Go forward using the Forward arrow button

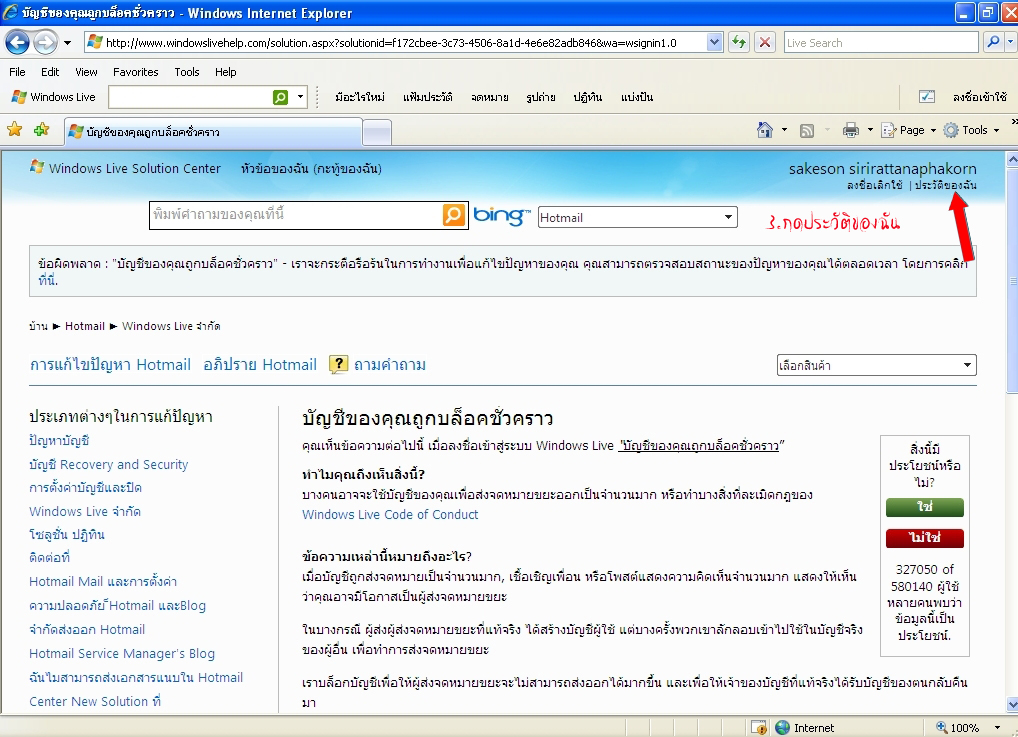pos(45,43)
